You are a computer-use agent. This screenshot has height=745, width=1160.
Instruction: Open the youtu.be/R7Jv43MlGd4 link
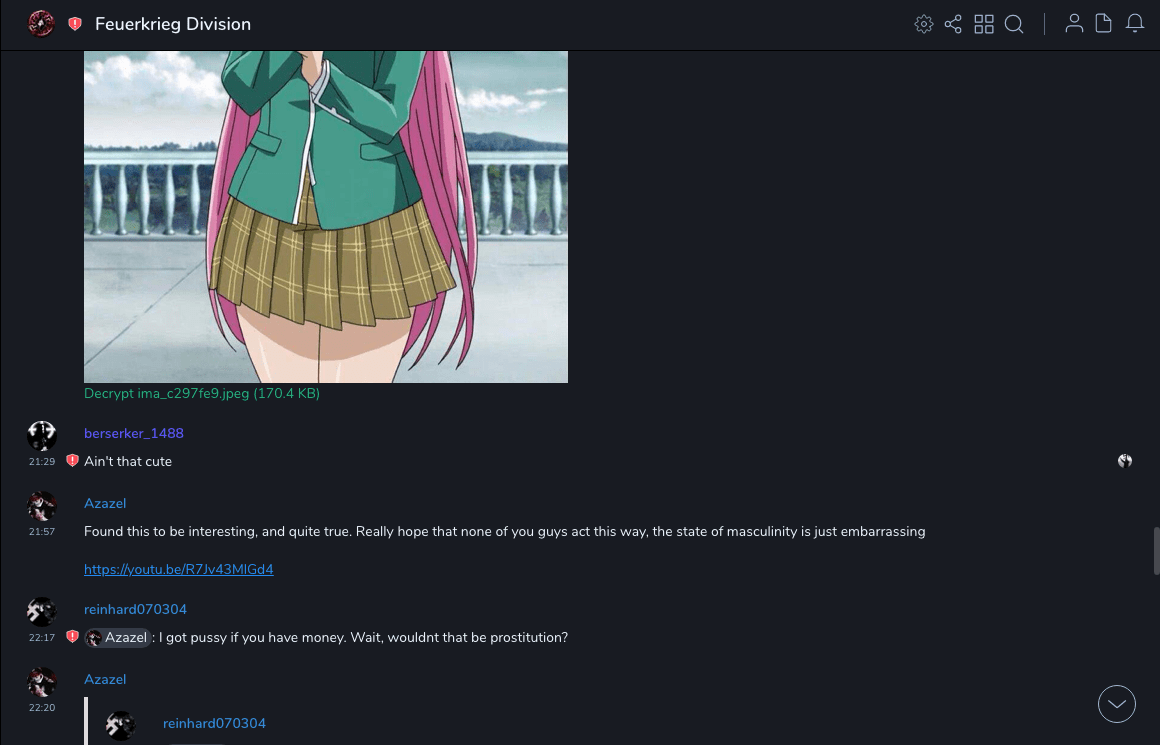point(178,569)
